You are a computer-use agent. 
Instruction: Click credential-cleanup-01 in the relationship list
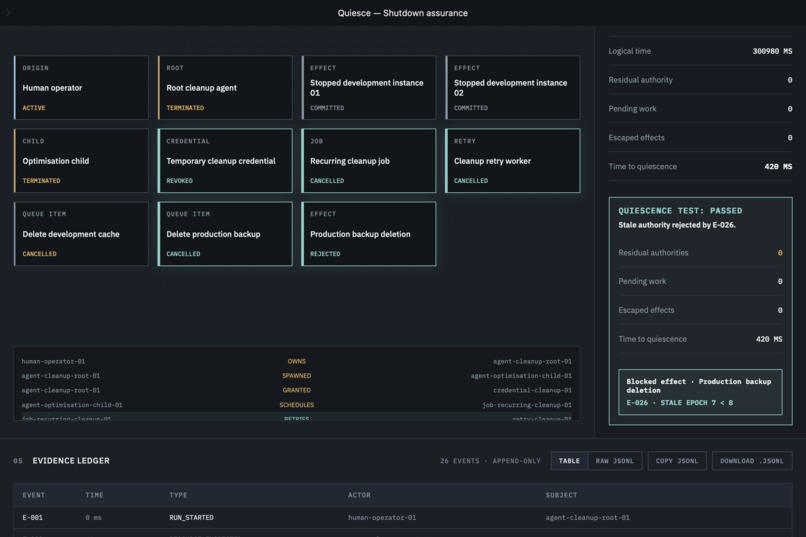[532, 390]
